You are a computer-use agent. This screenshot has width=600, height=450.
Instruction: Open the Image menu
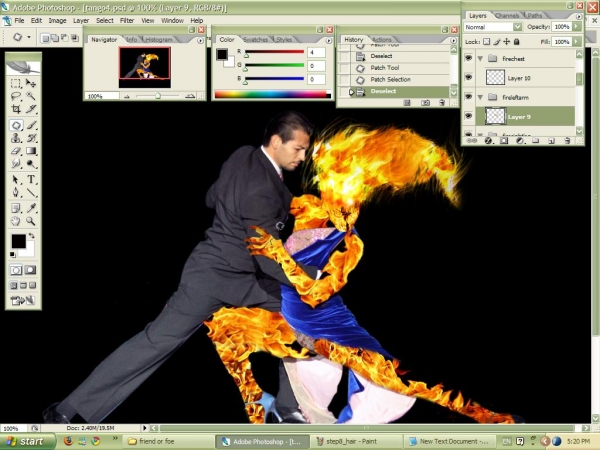[x=57, y=20]
